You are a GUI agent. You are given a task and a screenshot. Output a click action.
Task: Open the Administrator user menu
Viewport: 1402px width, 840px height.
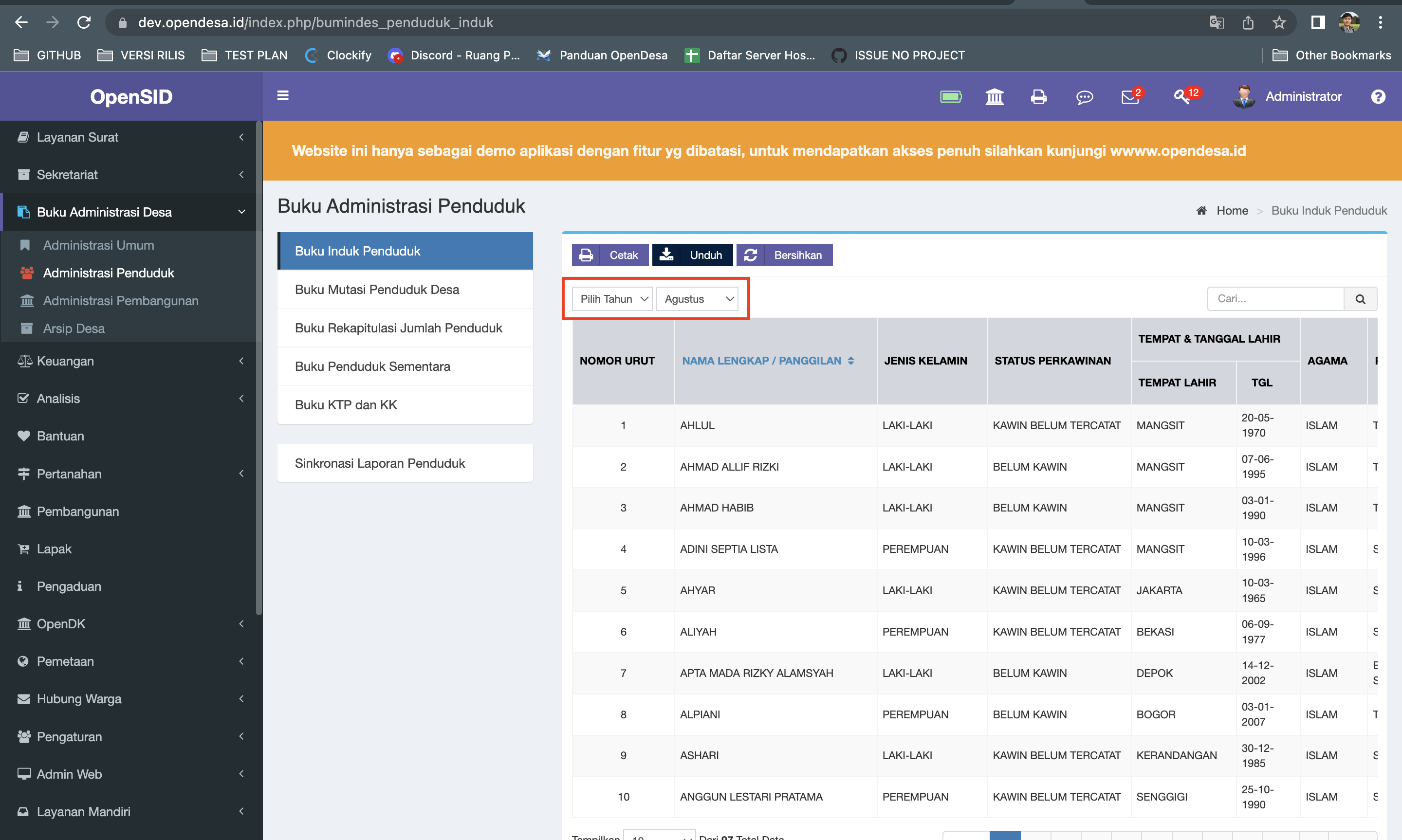(x=1288, y=97)
